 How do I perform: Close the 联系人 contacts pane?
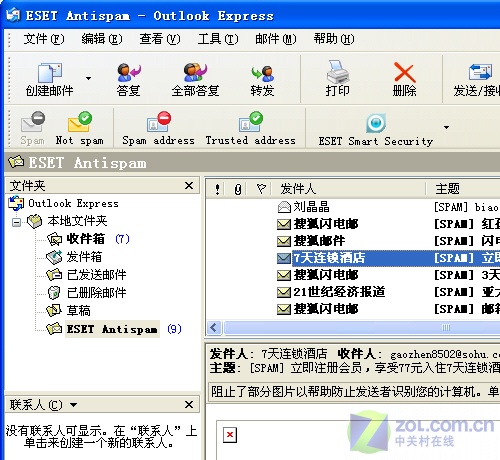tap(189, 405)
